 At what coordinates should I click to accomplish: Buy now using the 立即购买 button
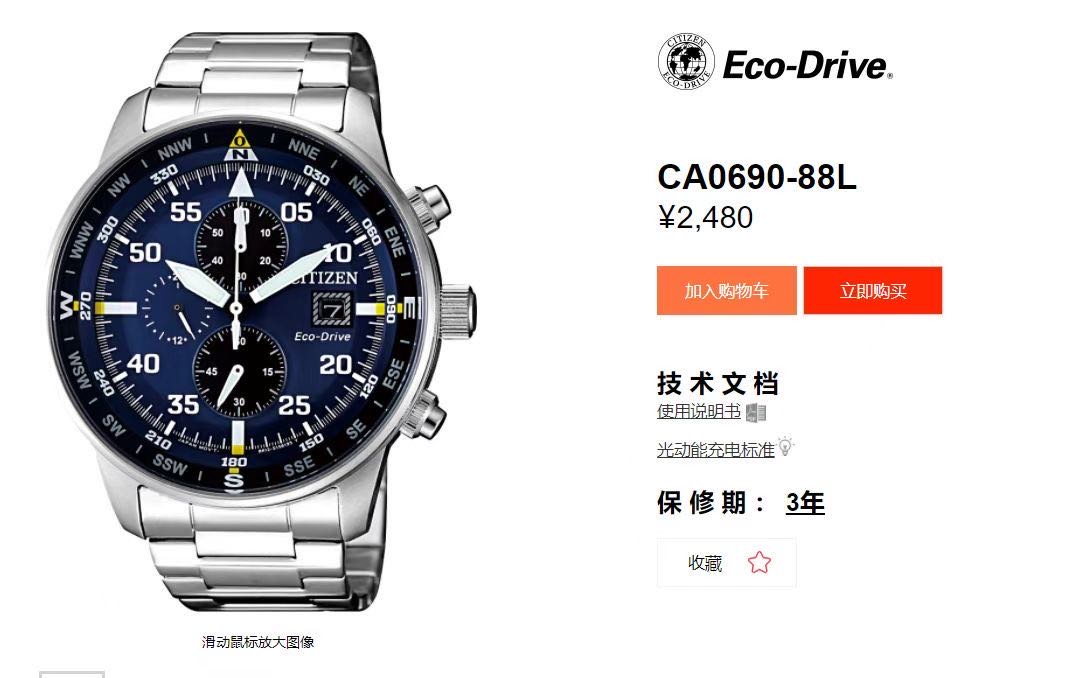point(873,291)
